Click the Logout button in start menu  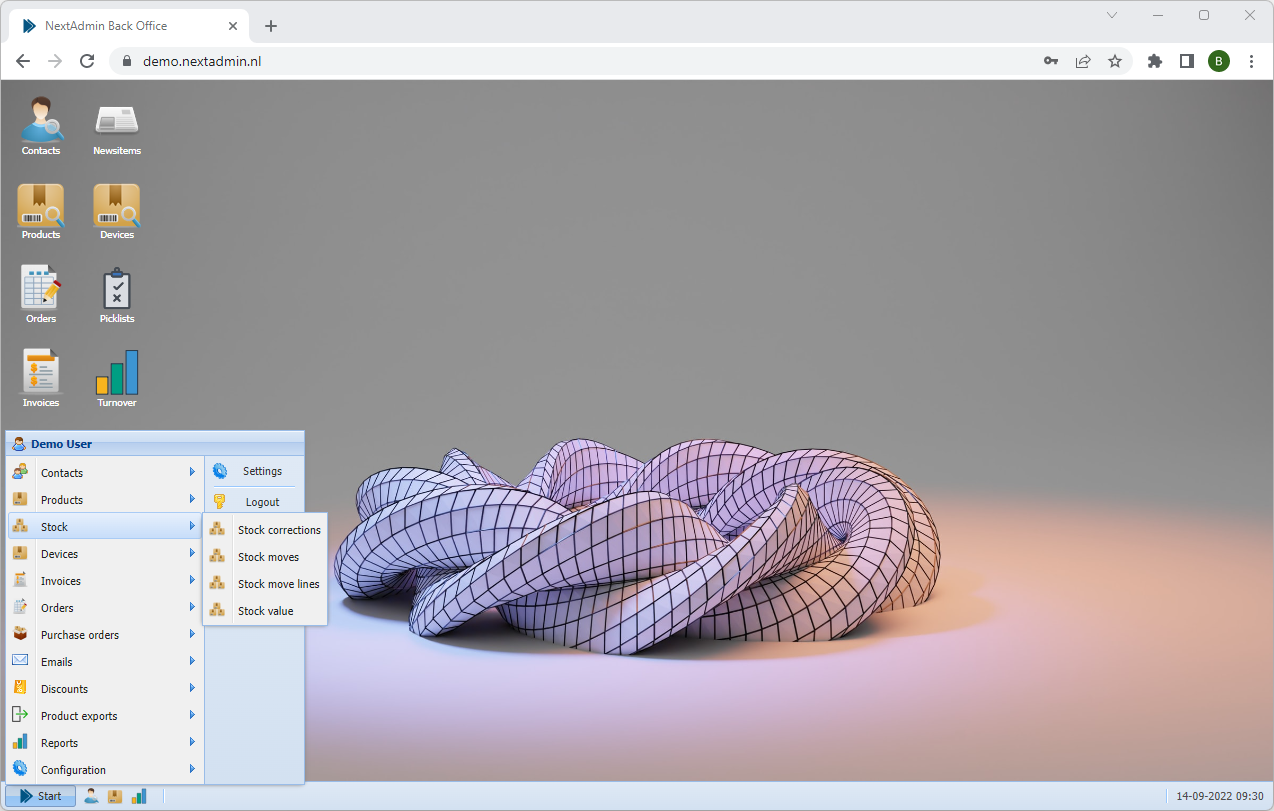[x=254, y=502]
